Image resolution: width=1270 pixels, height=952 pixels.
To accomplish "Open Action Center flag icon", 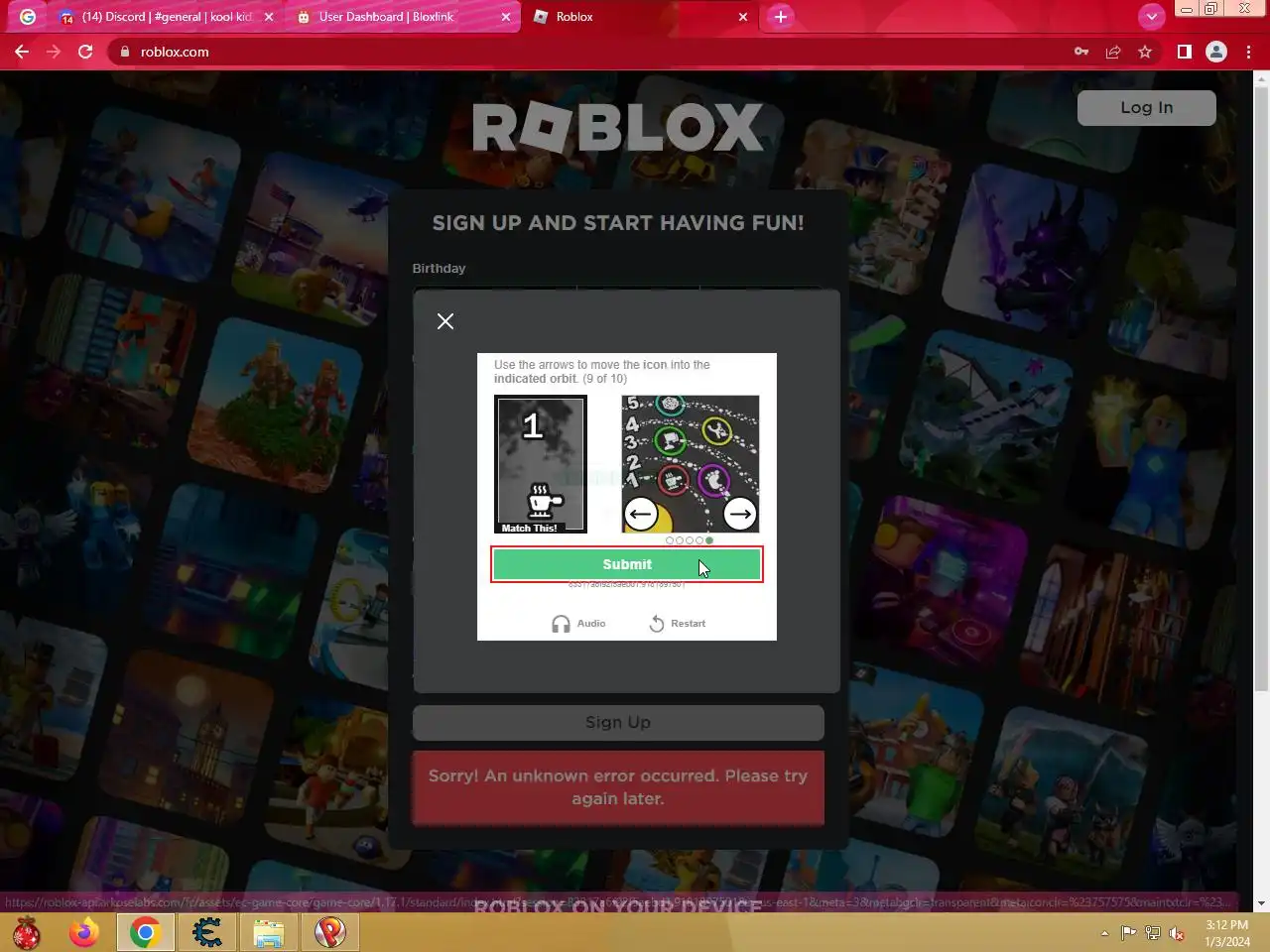I will [x=1128, y=933].
